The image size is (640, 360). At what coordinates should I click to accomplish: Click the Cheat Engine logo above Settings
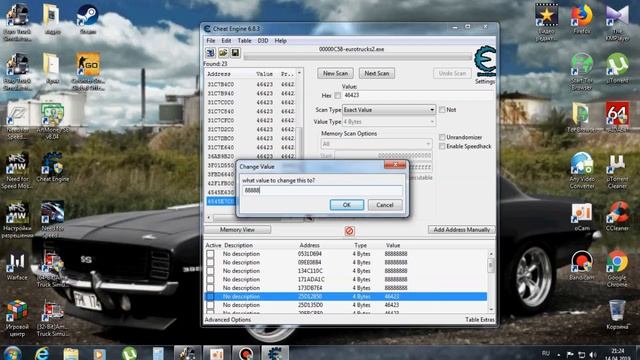(x=485, y=61)
